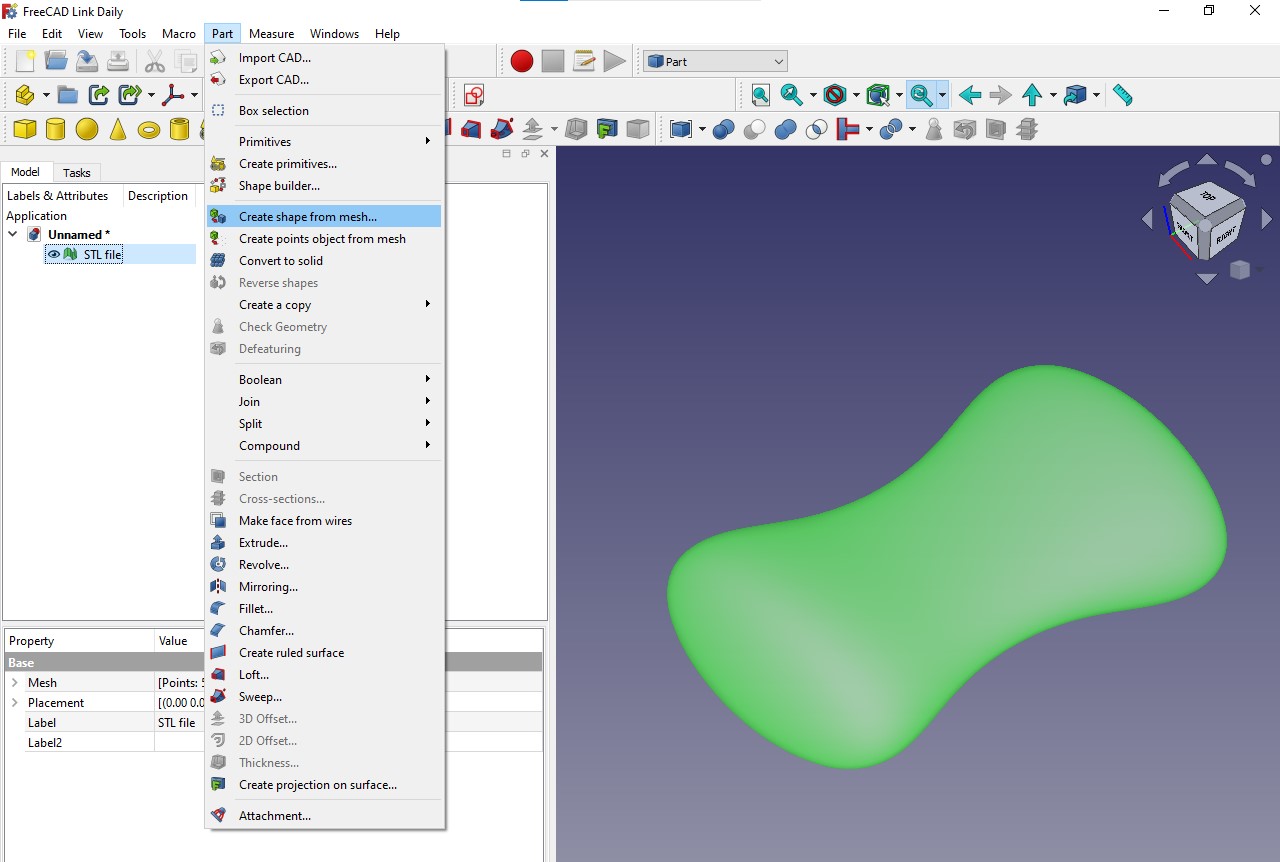Select the boolean Union tool

tap(785, 128)
